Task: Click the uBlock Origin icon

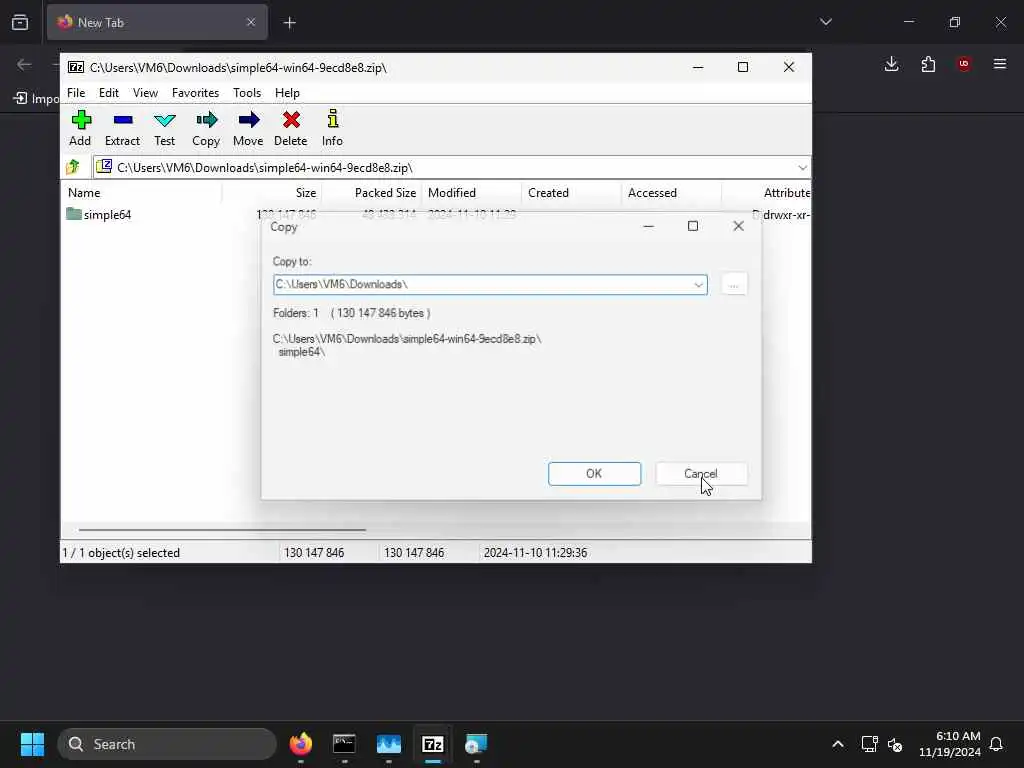Action: point(964,64)
